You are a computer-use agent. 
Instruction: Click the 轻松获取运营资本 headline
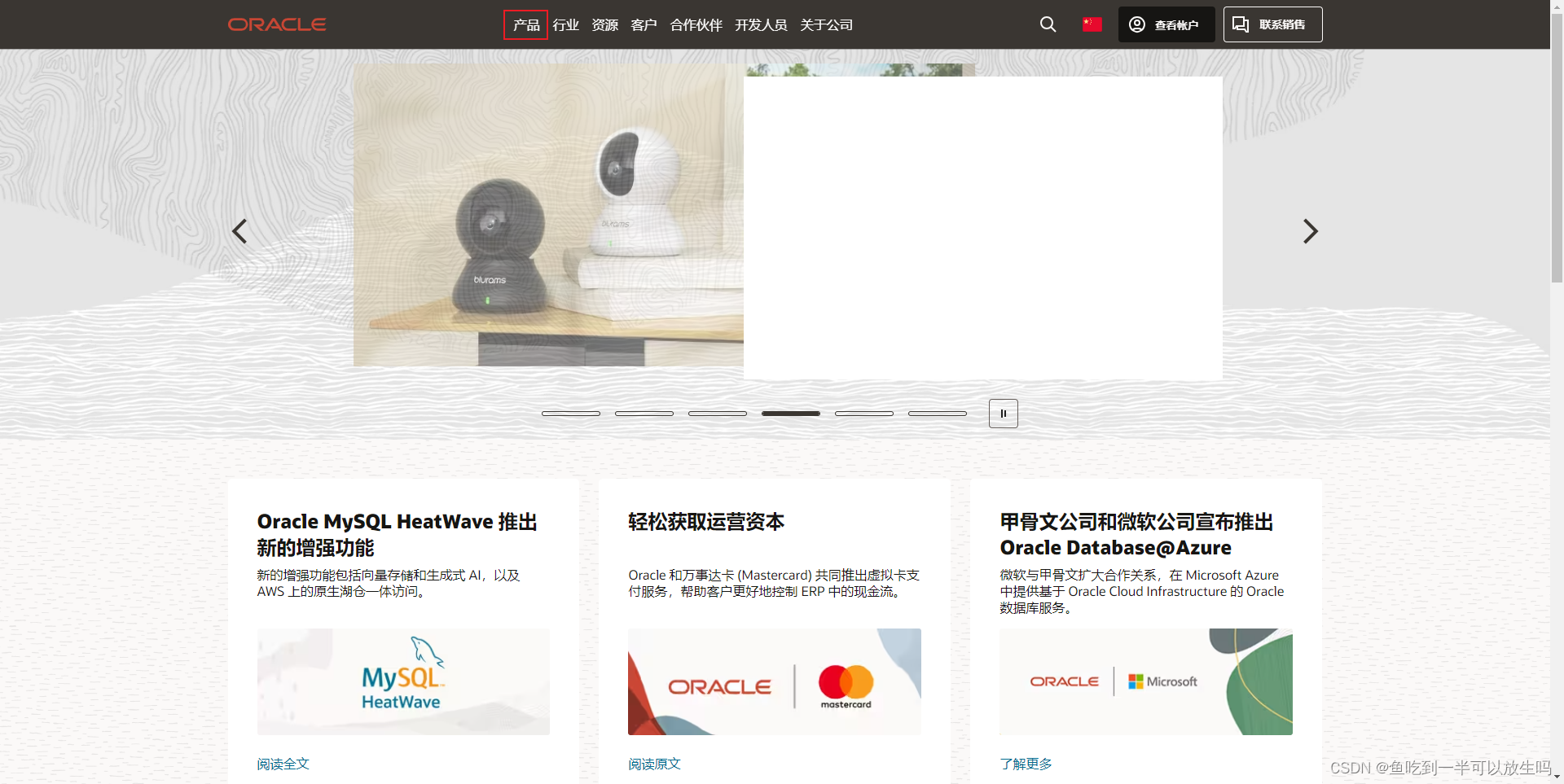[x=706, y=522]
